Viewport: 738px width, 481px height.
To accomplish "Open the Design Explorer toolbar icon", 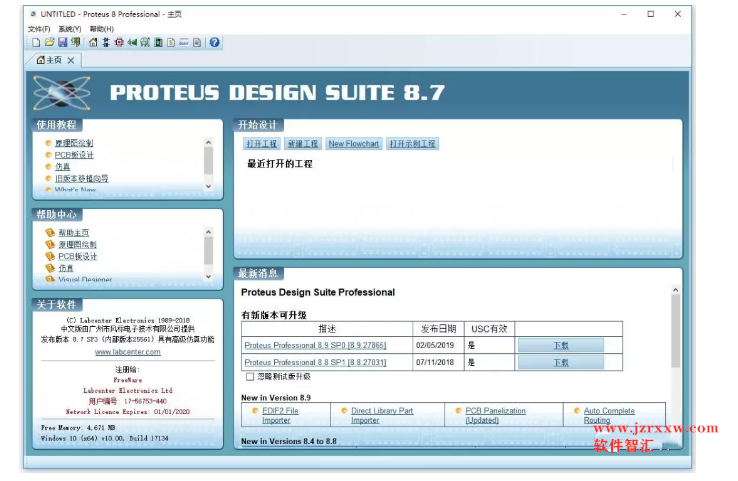I will point(158,42).
